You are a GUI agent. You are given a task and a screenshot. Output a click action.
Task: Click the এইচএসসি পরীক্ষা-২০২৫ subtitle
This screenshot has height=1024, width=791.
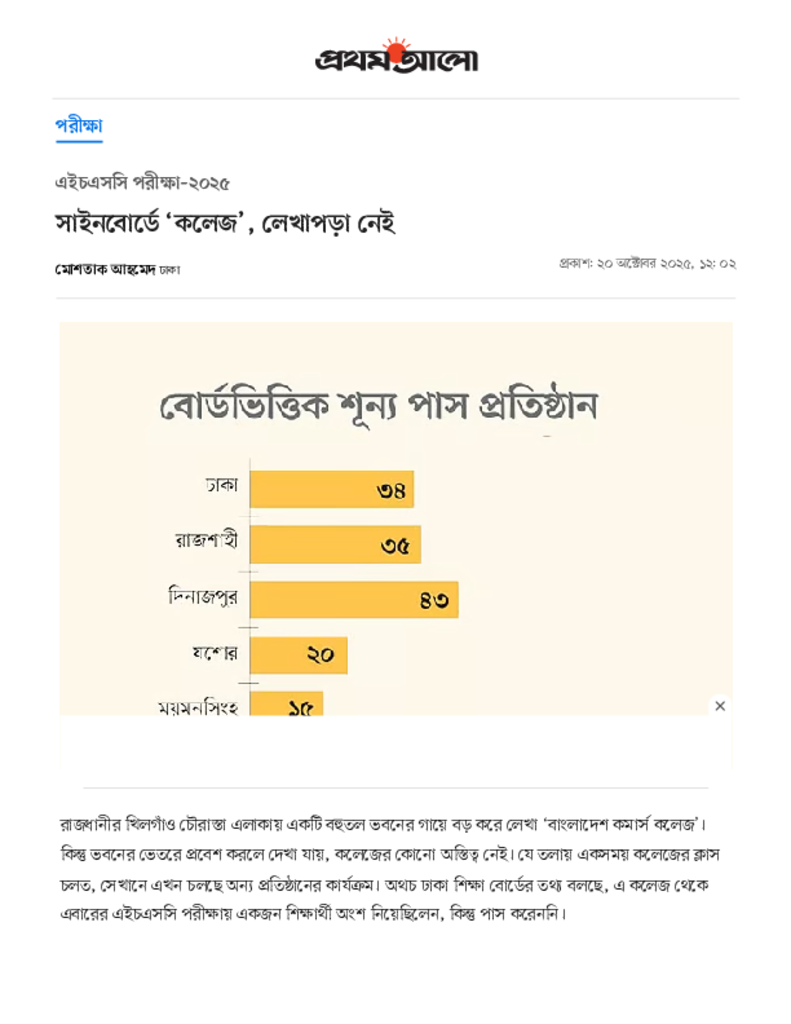(143, 183)
